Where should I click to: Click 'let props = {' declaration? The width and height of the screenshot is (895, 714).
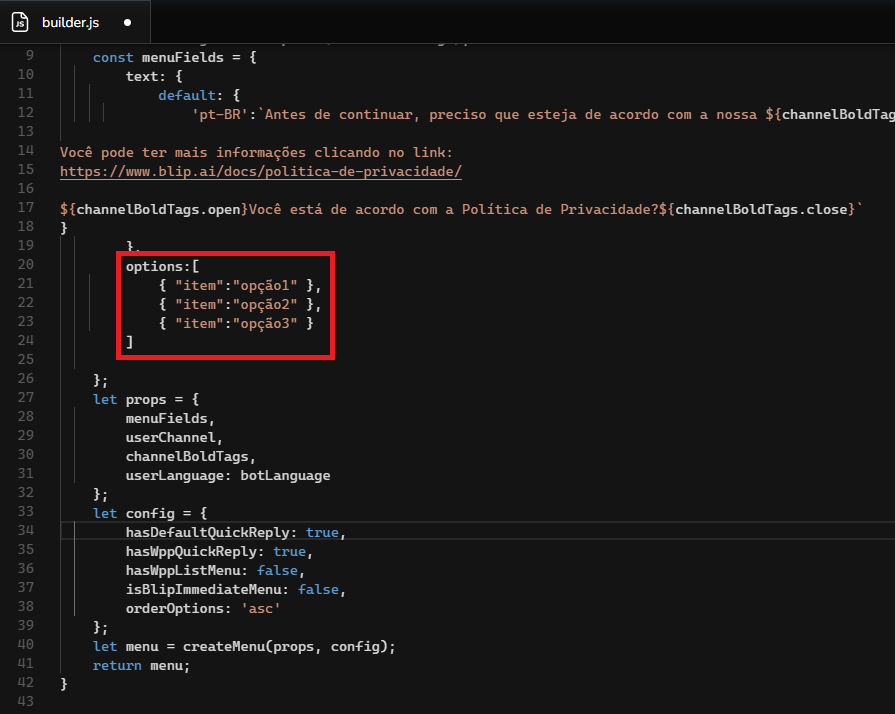click(x=146, y=400)
